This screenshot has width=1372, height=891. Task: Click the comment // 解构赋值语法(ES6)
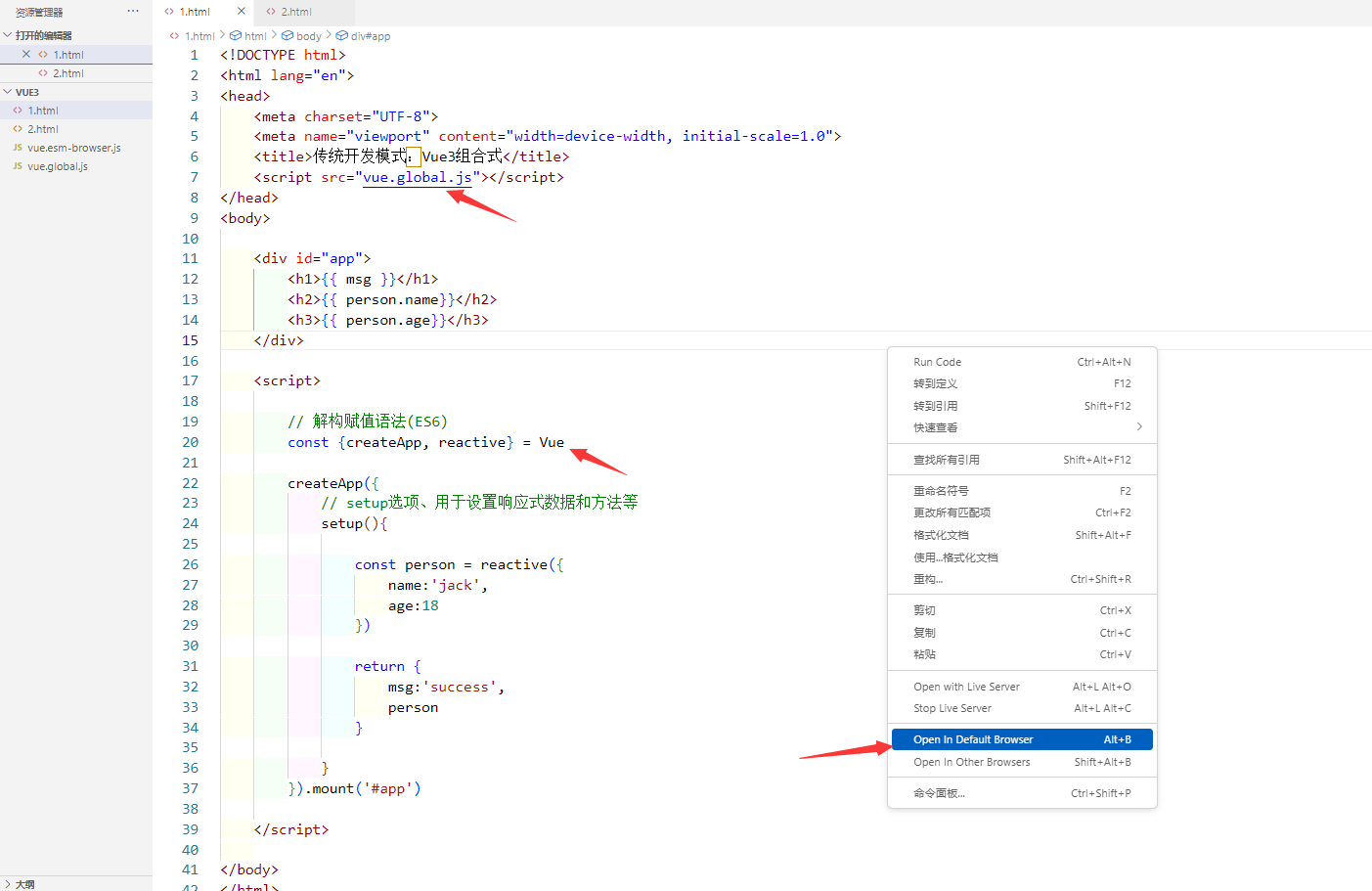(368, 422)
